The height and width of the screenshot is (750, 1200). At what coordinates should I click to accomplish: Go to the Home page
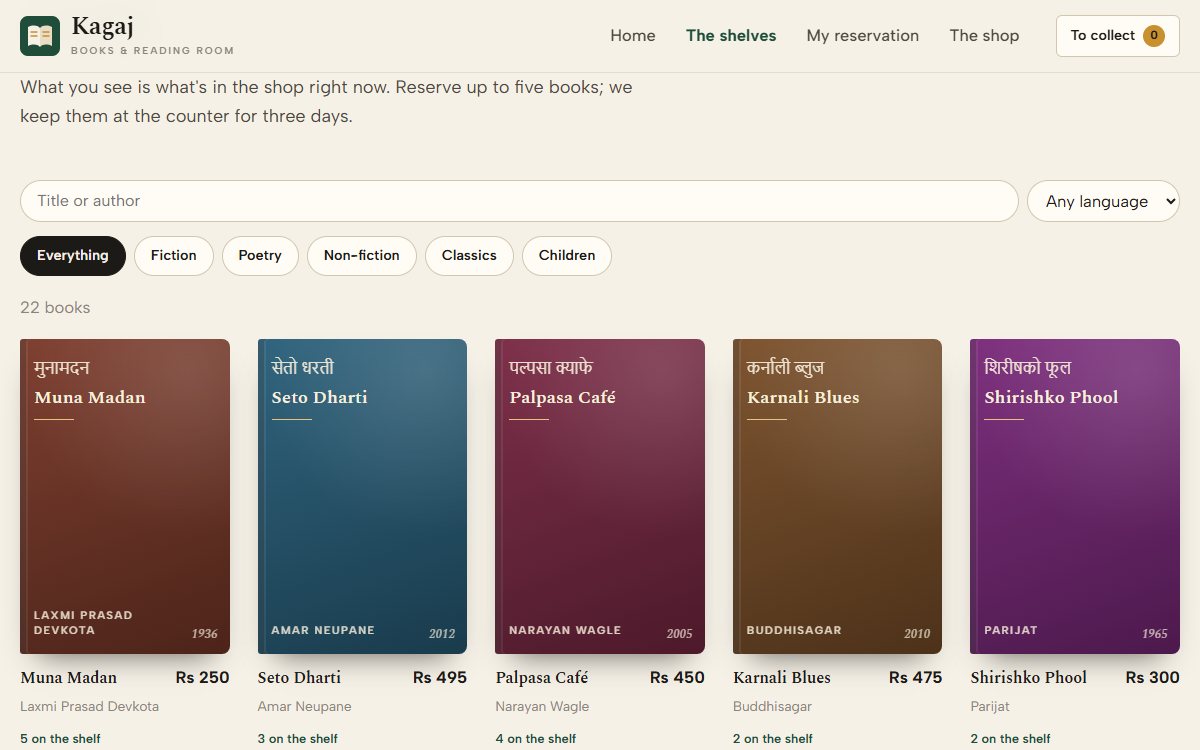tap(633, 36)
